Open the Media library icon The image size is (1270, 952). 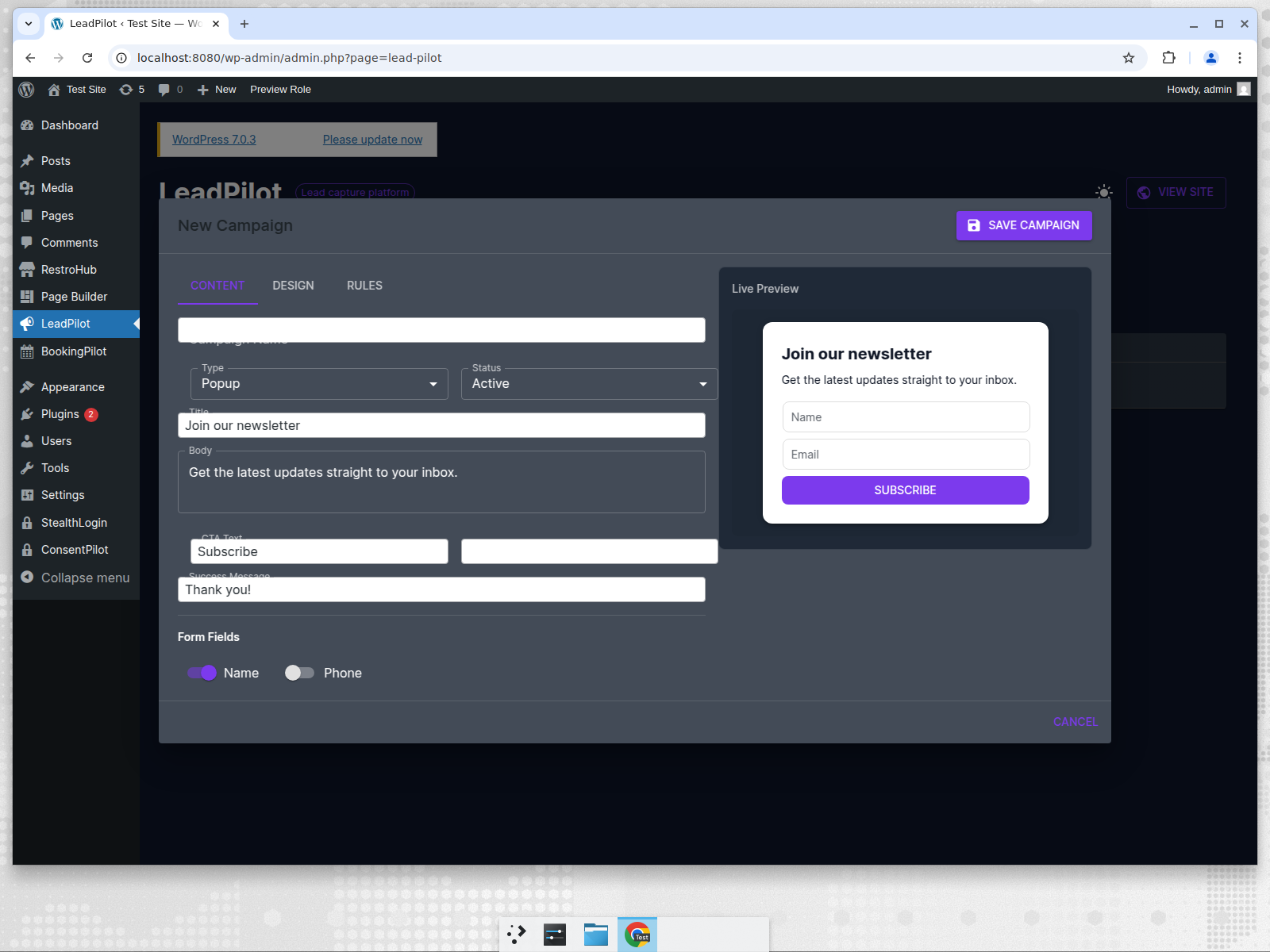(x=27, y=188)
